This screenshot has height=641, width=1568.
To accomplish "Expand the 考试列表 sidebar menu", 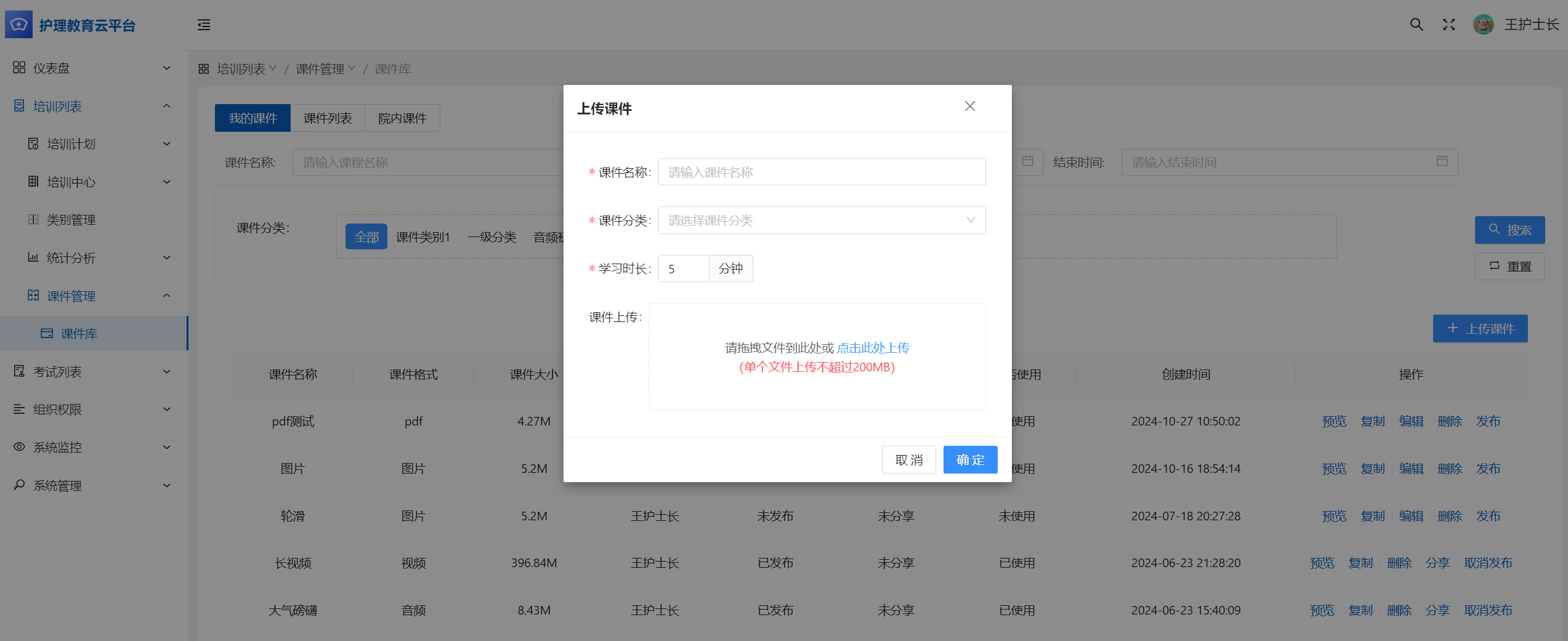I will [x=92, y=372].
